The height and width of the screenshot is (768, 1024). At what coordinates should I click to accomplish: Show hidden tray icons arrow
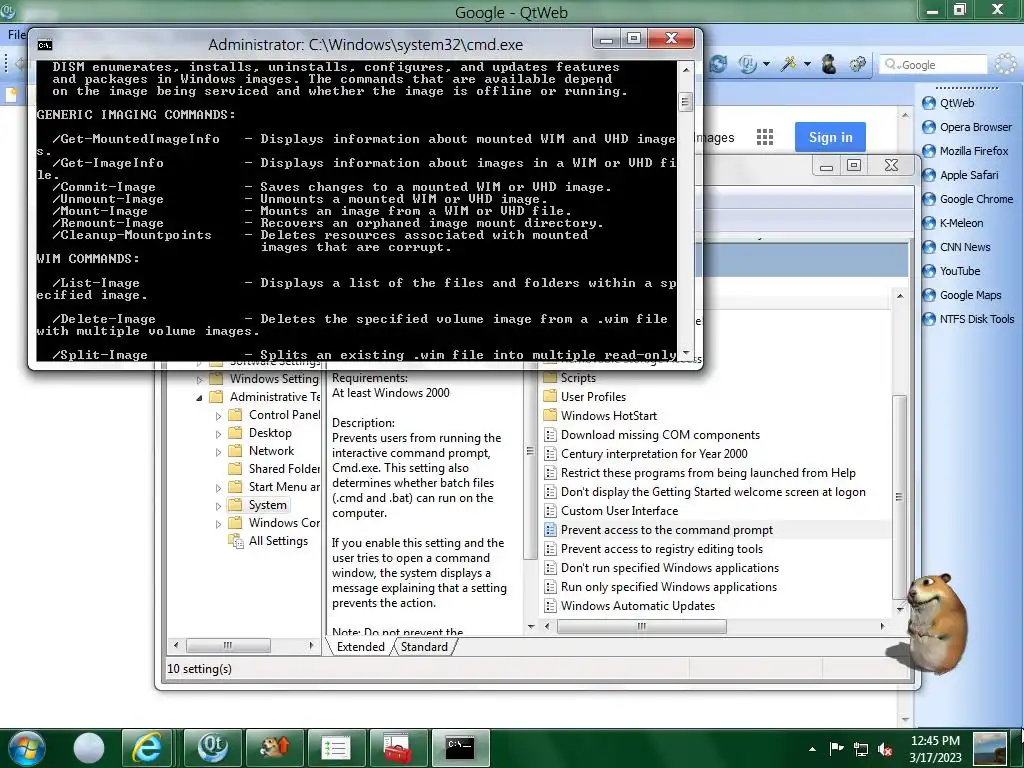click(x=812, y=749)
